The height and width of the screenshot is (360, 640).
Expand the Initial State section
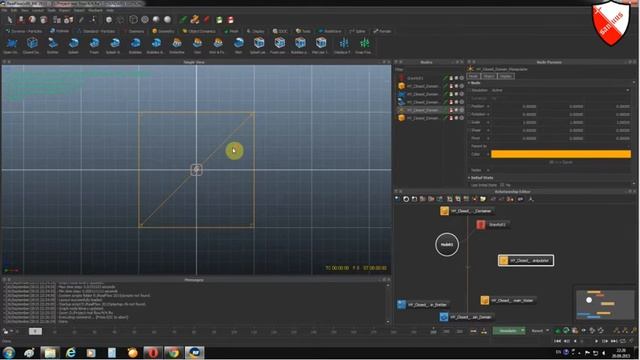coord(469,178)
